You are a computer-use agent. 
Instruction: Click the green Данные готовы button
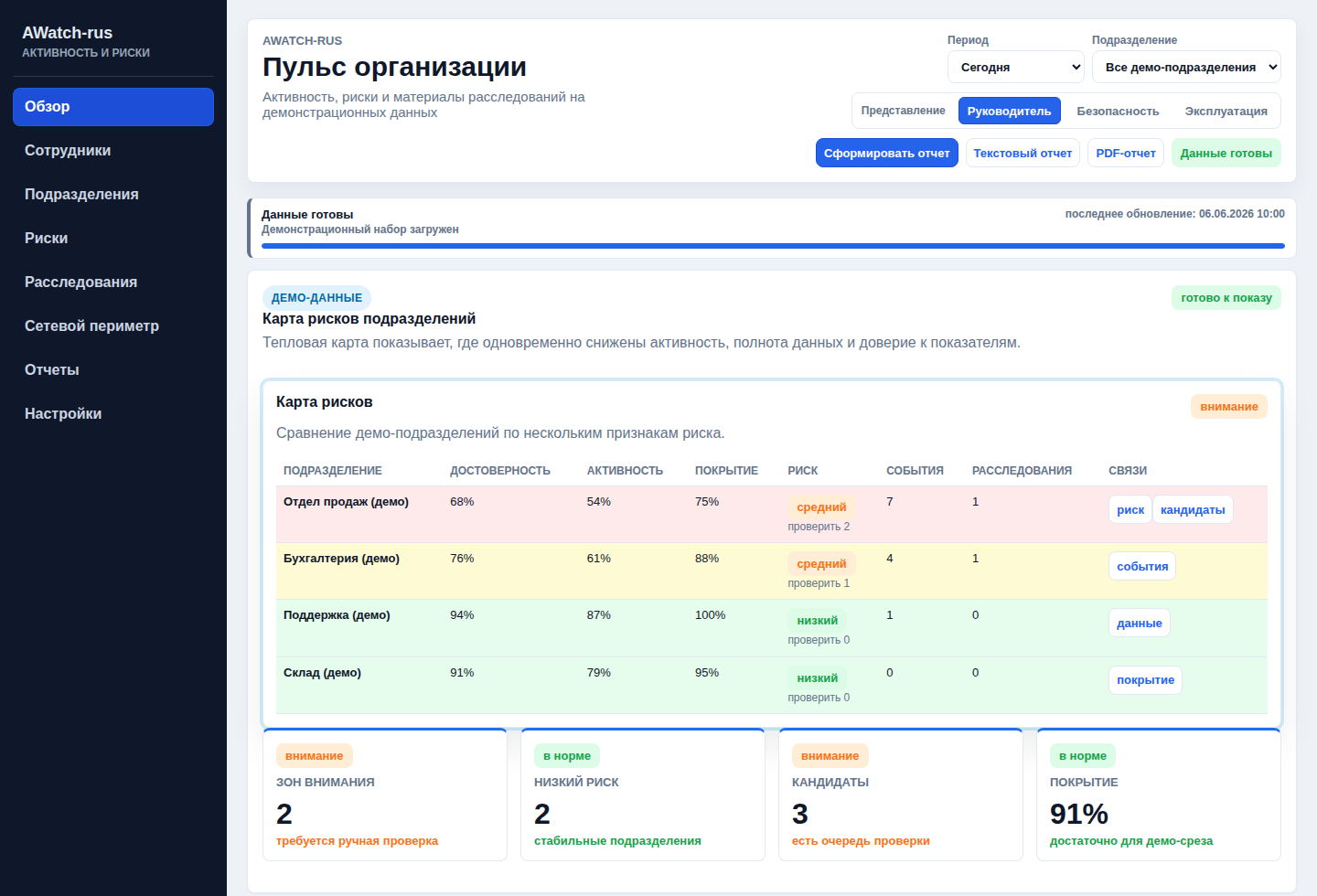coord(1226,153)
